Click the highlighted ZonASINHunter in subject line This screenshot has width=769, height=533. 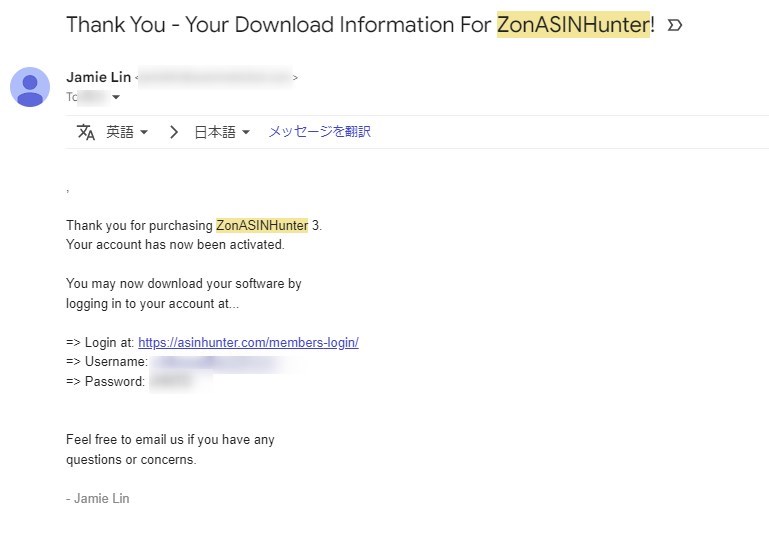pyautogui.click(x=573, y=25)
